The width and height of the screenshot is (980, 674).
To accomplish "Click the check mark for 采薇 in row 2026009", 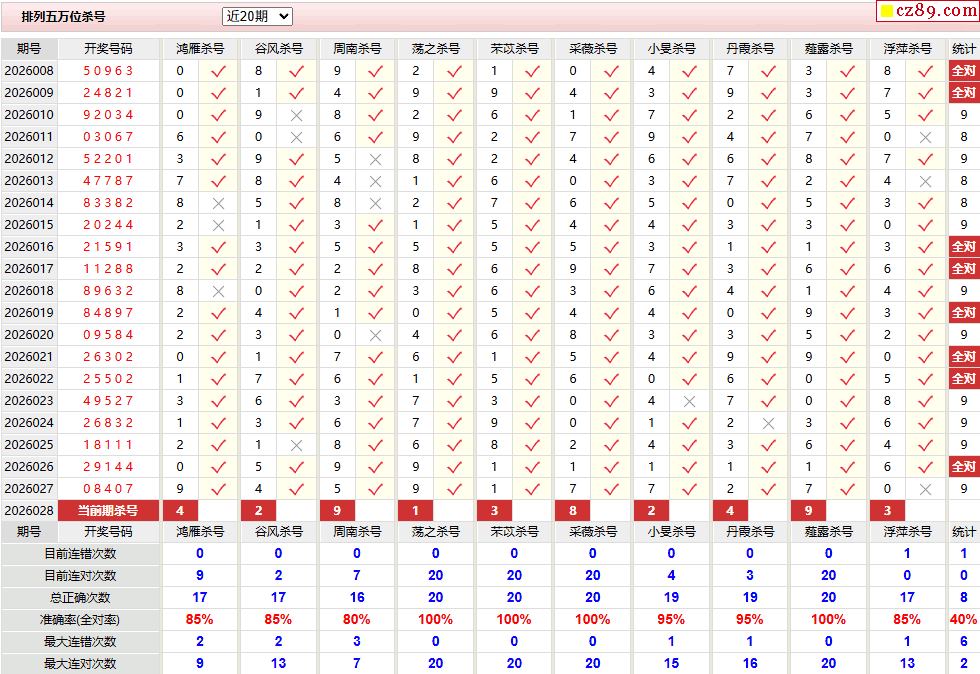I will coord(611,93).
